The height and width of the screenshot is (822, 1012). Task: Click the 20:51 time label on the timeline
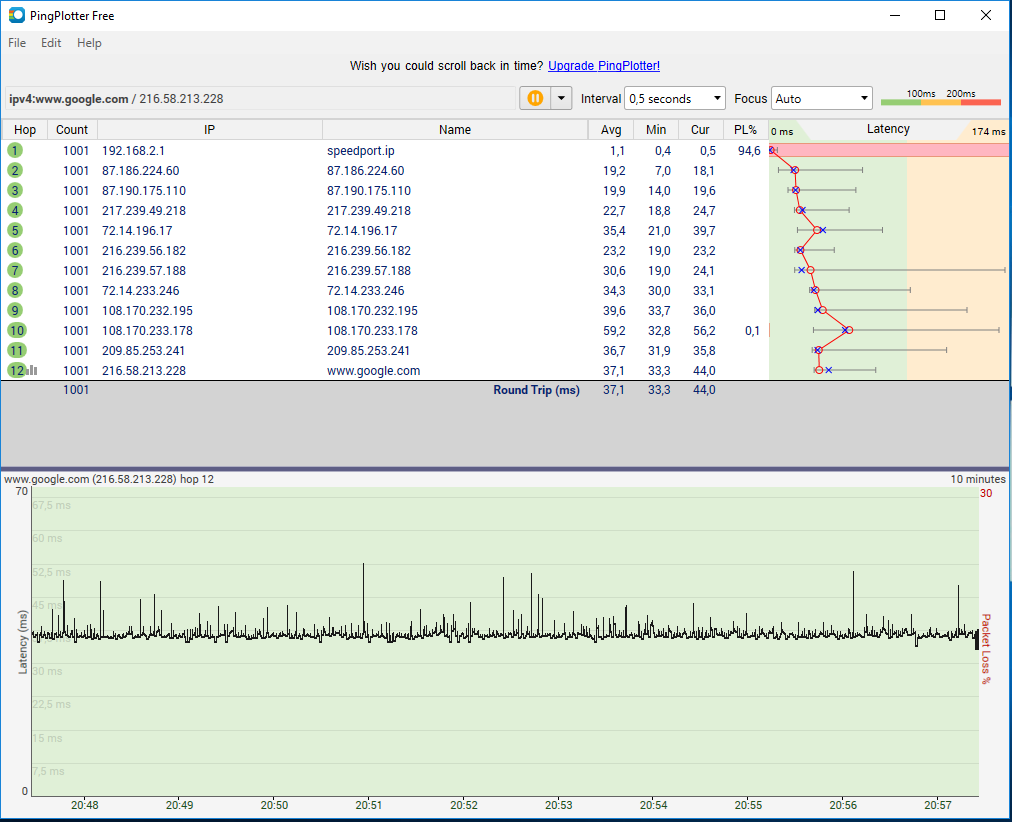(x=369, y=805)
